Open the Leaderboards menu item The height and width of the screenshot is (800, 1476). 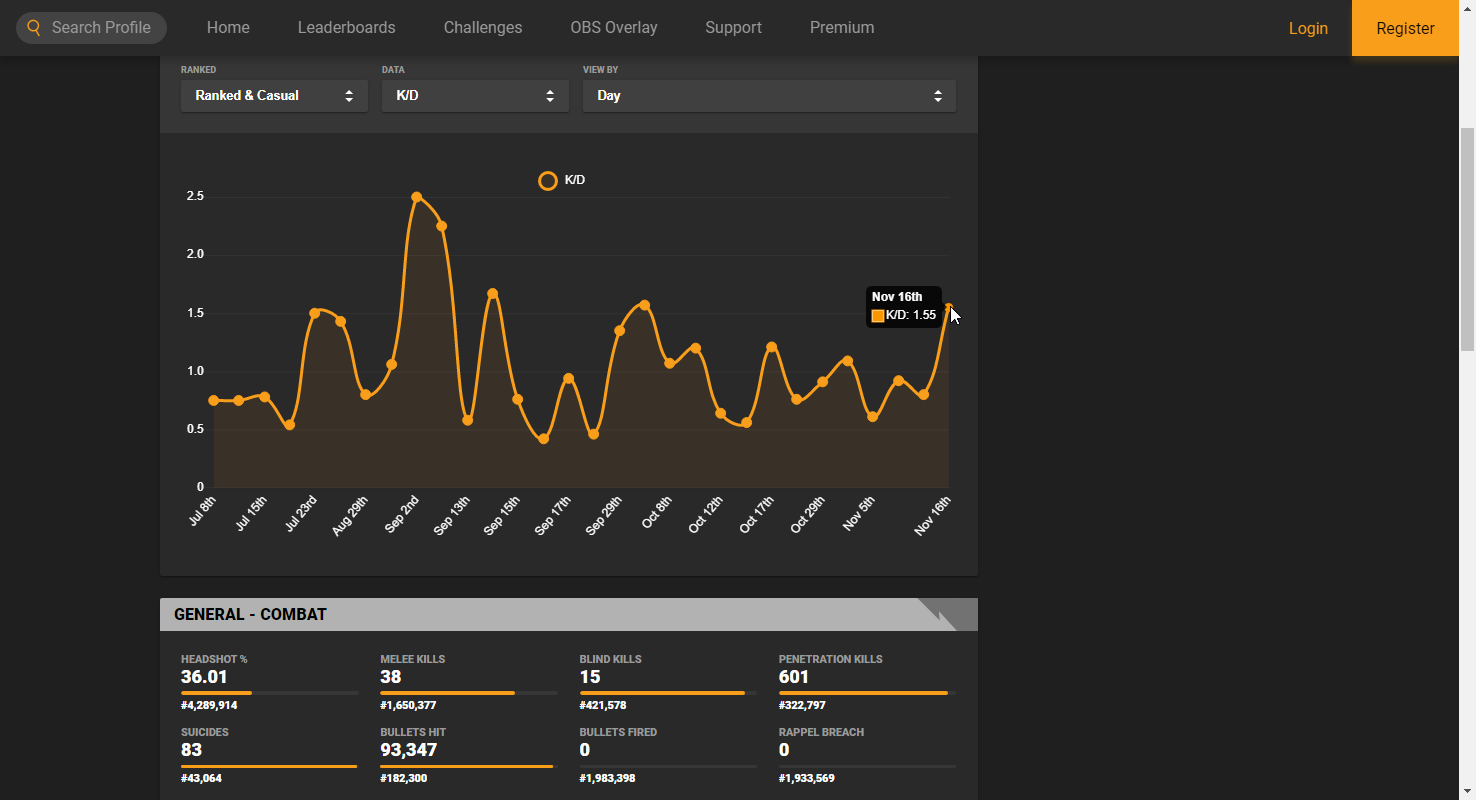click(x=346, y=28)
